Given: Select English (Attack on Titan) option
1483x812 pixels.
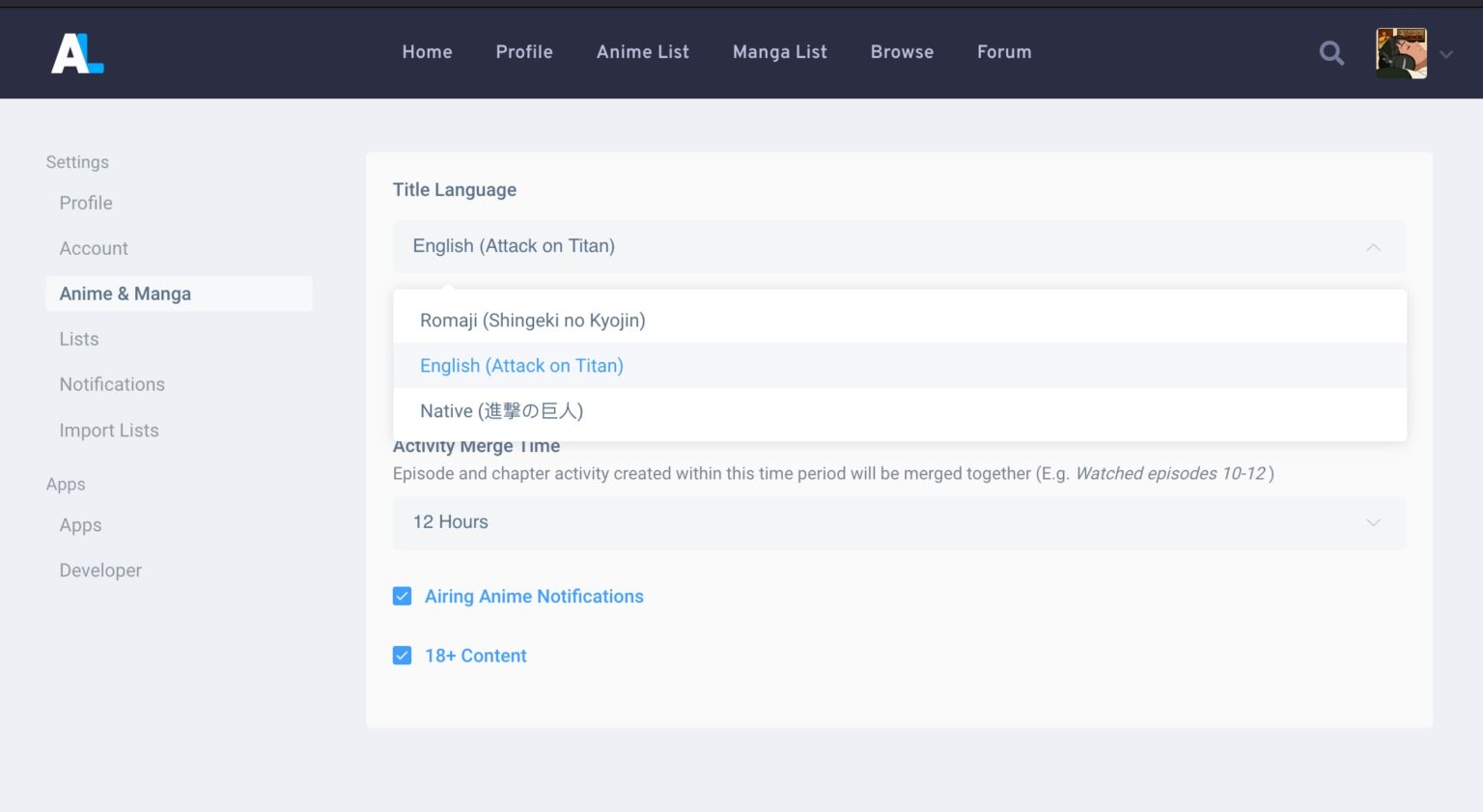Looking at the screenshot, I should tap(521, 366).
